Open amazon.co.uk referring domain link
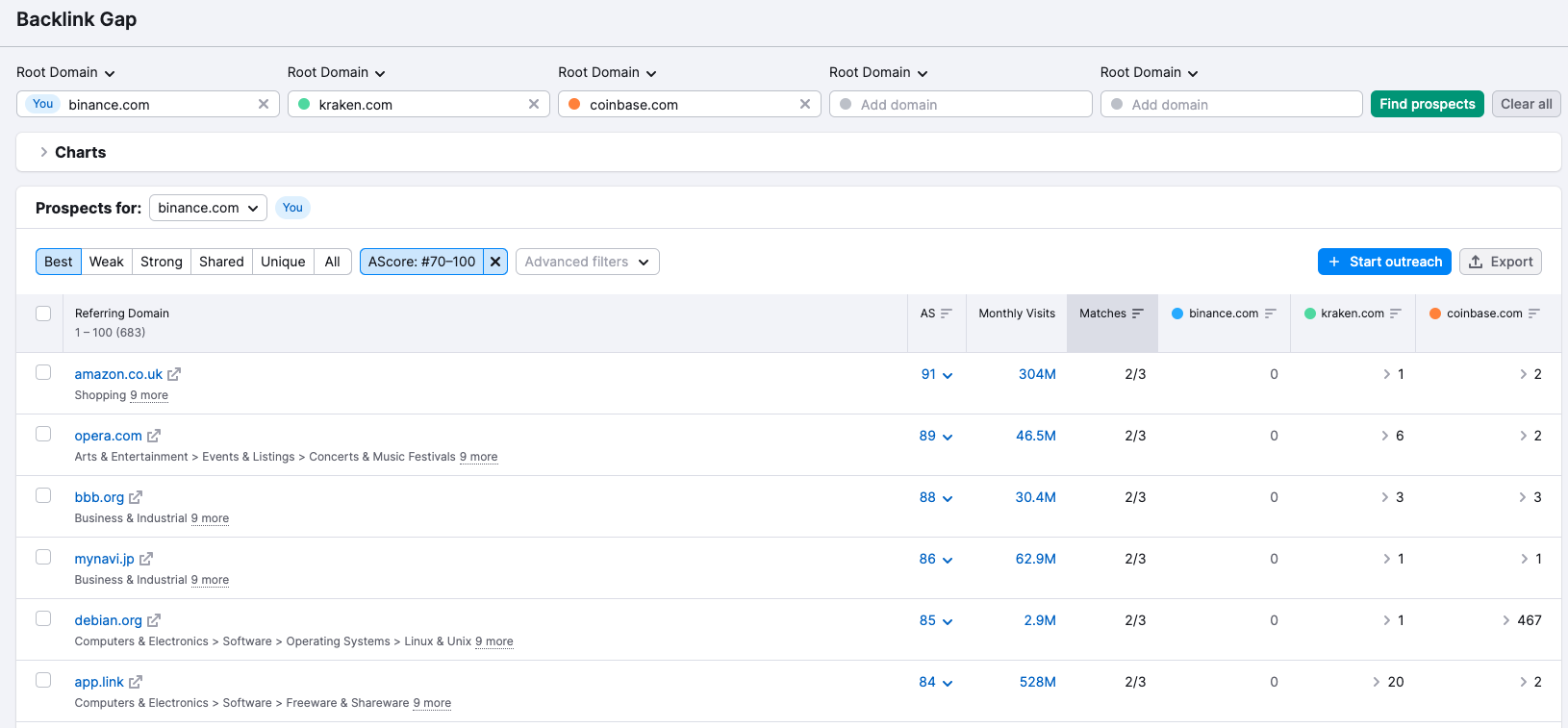The image size is (1568, 728). click(118, 374)
